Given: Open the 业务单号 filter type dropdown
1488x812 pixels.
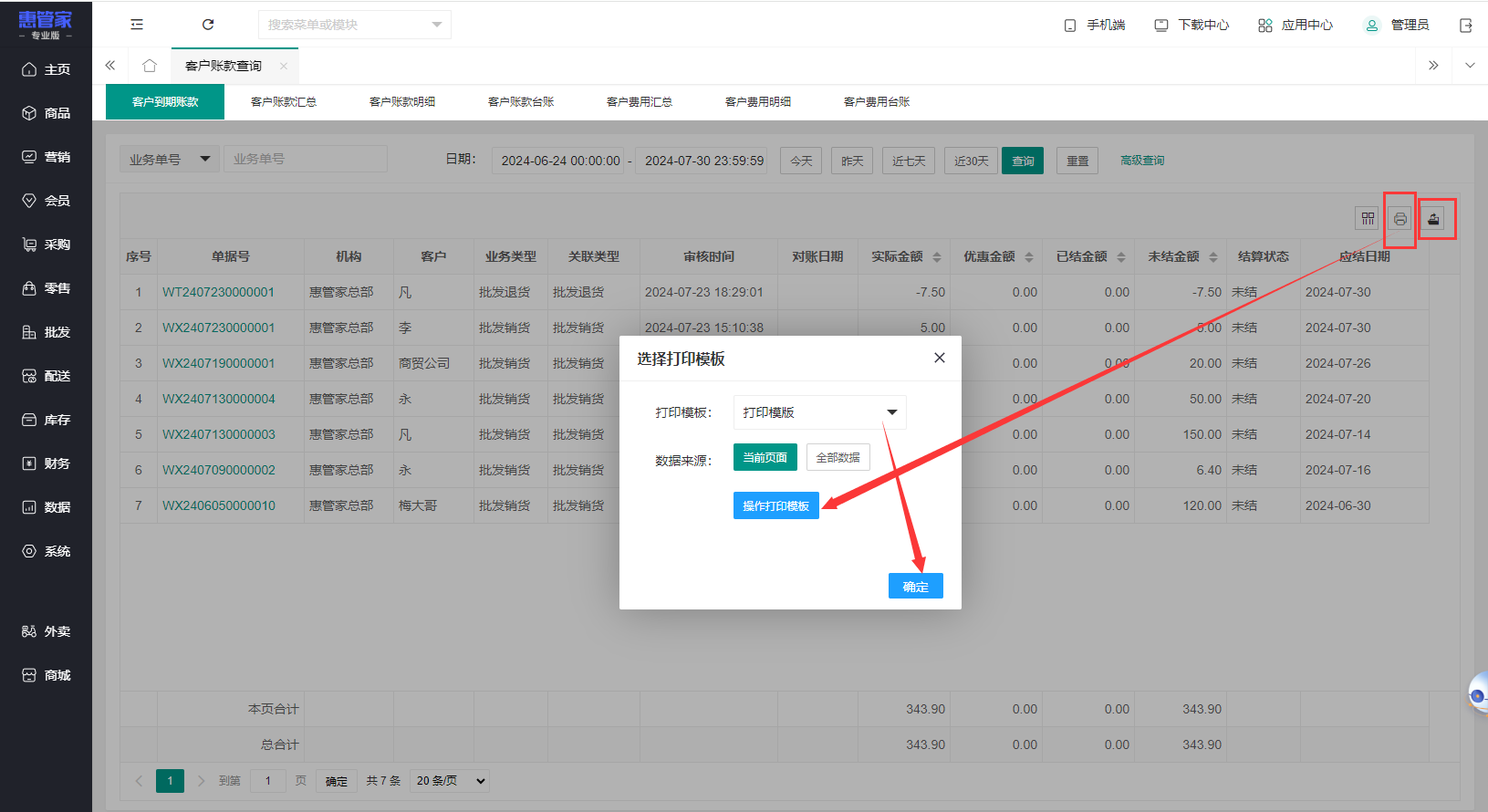Looking at the screenshot, I should pos(170,159).
